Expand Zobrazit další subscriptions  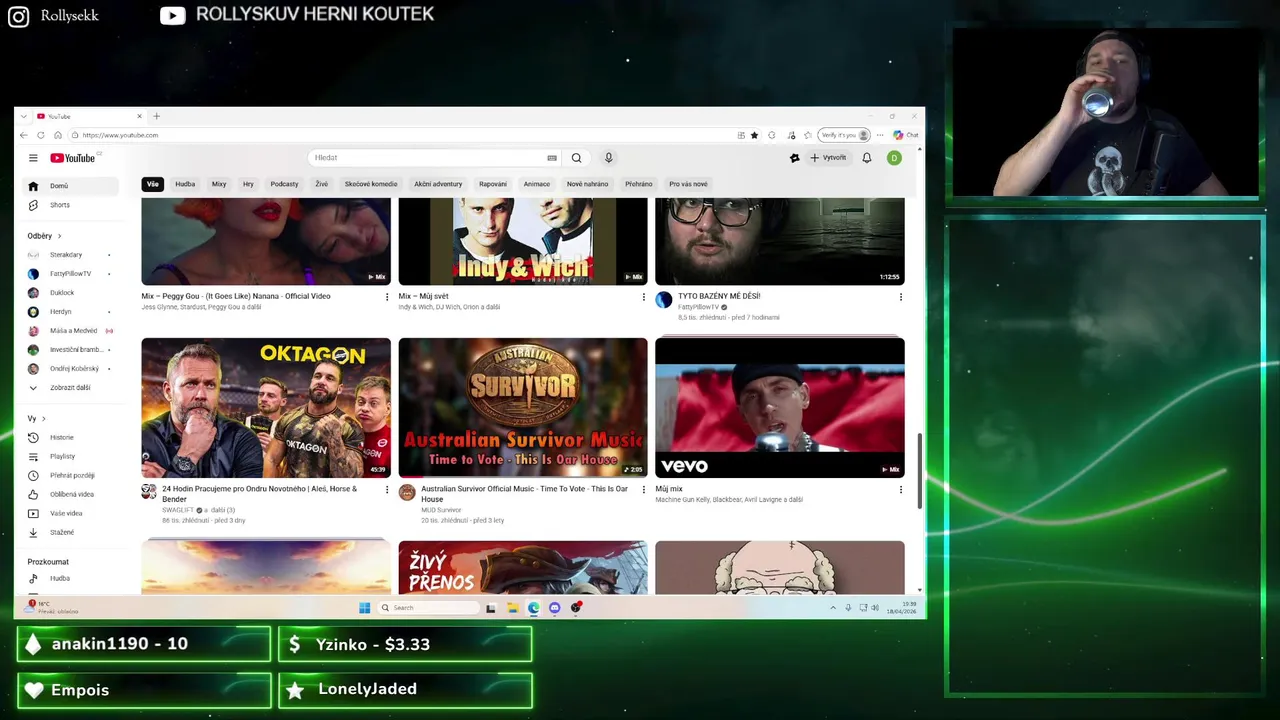70,387
